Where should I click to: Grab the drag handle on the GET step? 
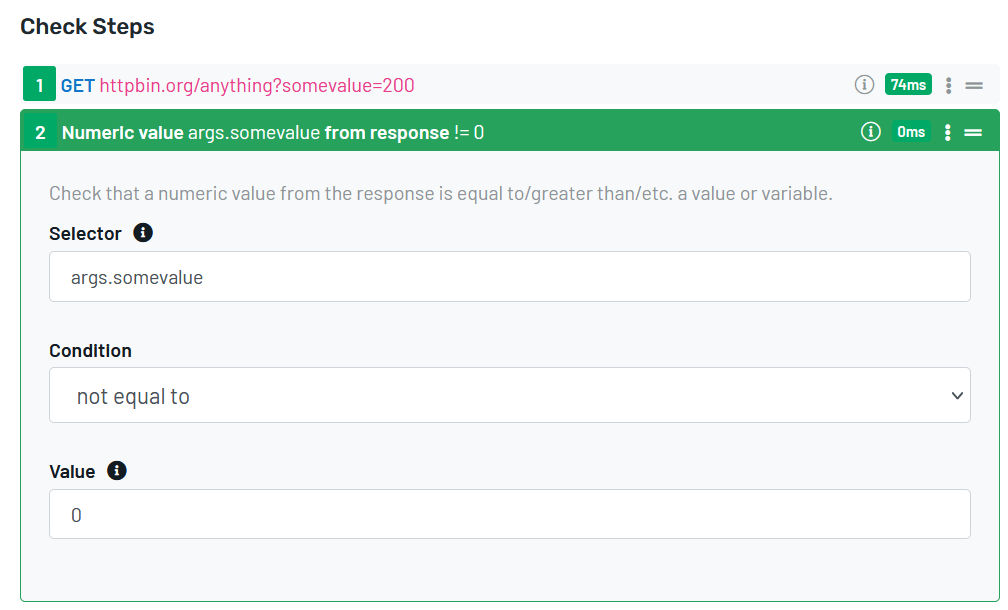[974, 86]
